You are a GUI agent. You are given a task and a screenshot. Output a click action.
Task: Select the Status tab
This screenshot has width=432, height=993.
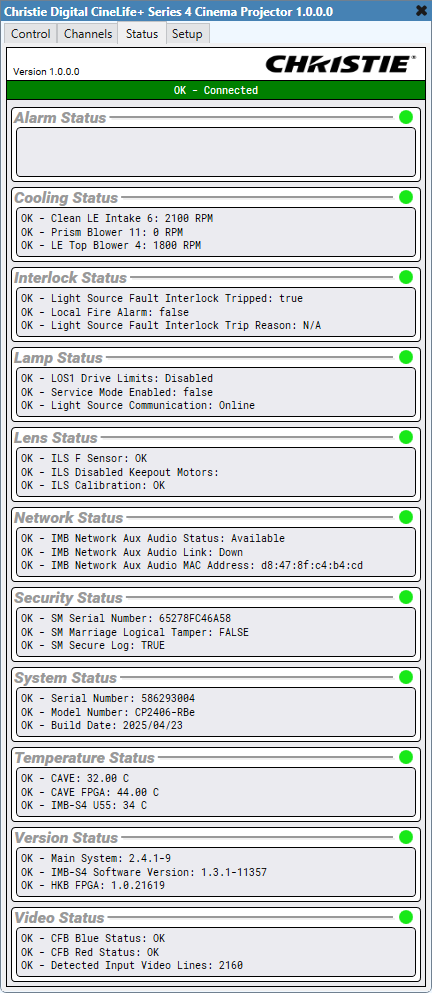[x=142, y=34]
